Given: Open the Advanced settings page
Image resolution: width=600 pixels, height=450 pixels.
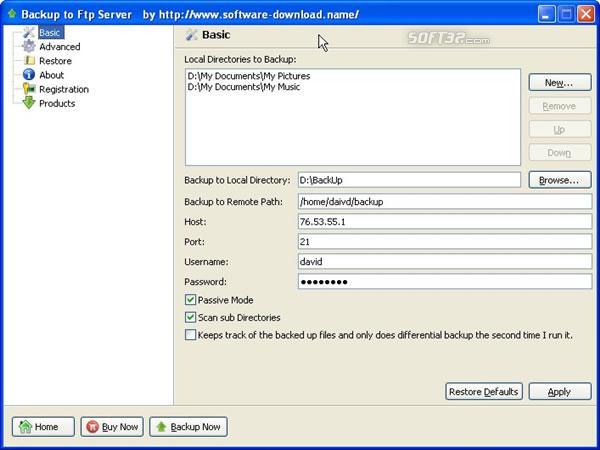Looking at the screenshot, I should coord(60,47).
